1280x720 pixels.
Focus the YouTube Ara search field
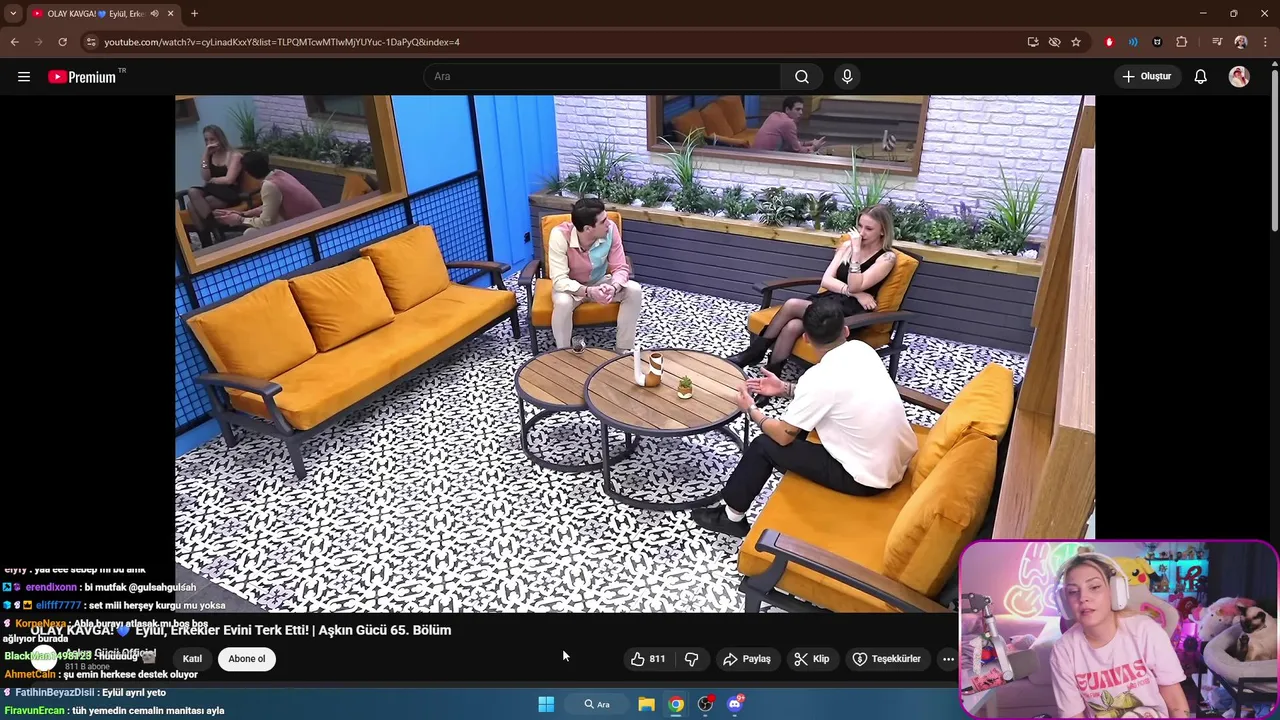(603, 76)
